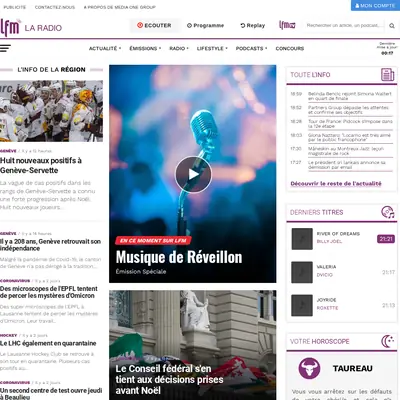This screenshot has width=400, height=400.
Task: Click the LFM TV logo icon
Action: (x=287, y=25)
